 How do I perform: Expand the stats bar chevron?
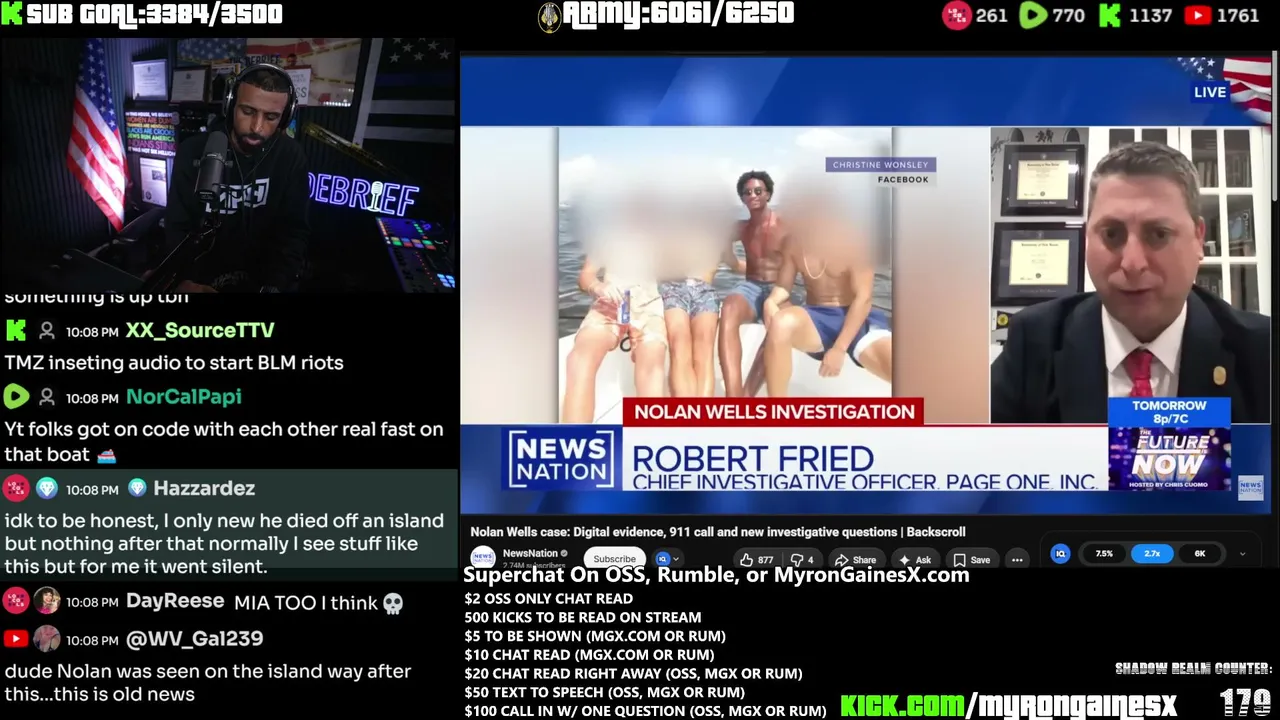click(1242, 553)
